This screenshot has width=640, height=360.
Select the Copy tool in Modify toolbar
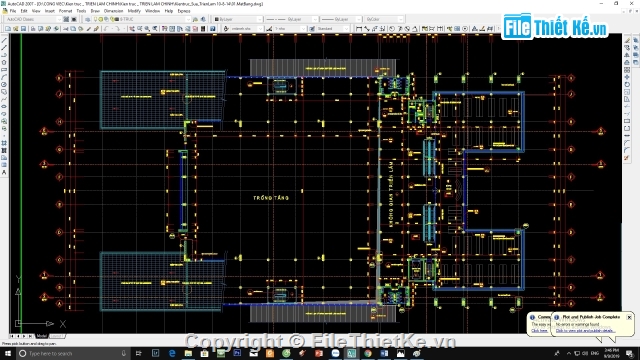[x=627, y=48]
